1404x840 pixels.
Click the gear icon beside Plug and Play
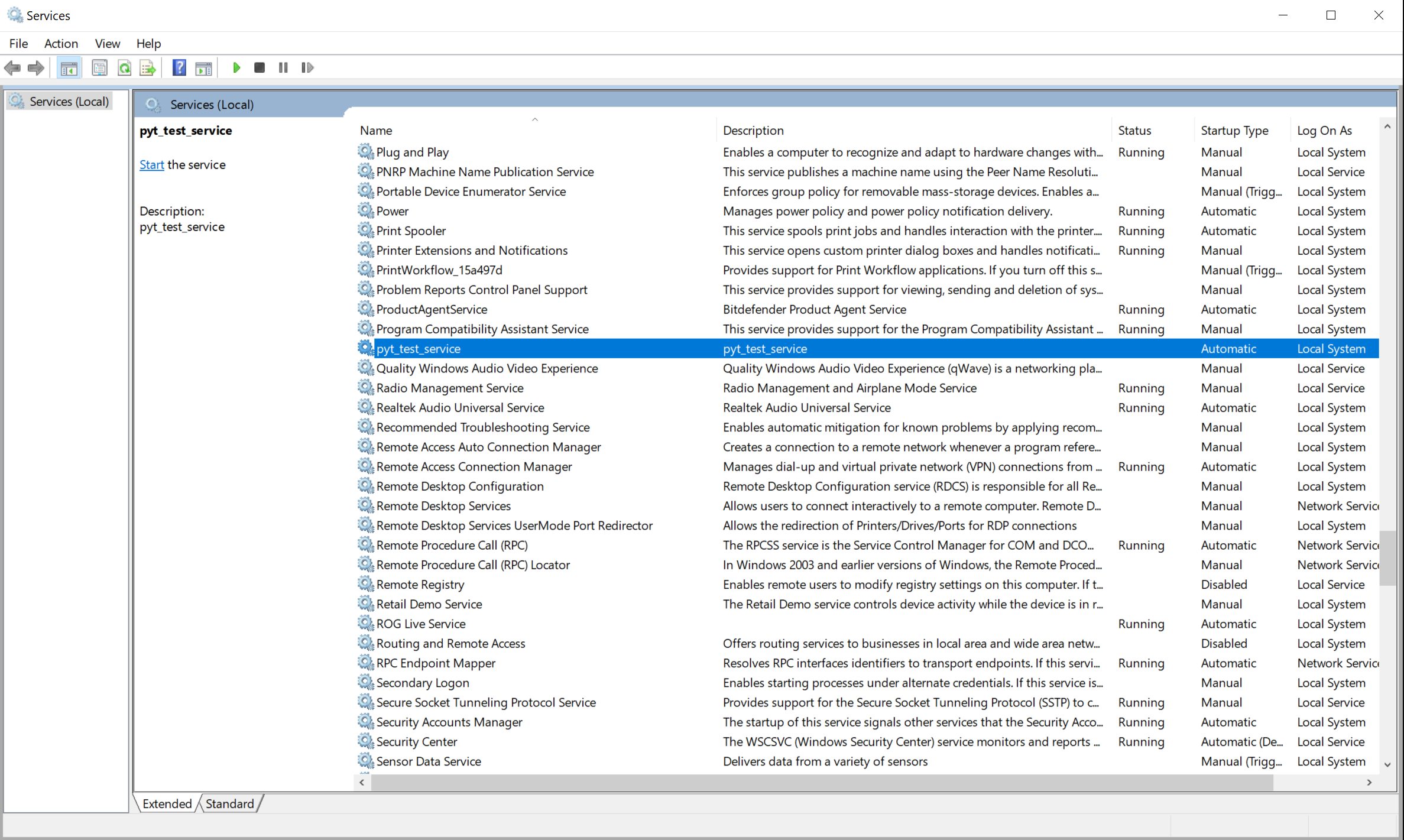tap(366, 151)
